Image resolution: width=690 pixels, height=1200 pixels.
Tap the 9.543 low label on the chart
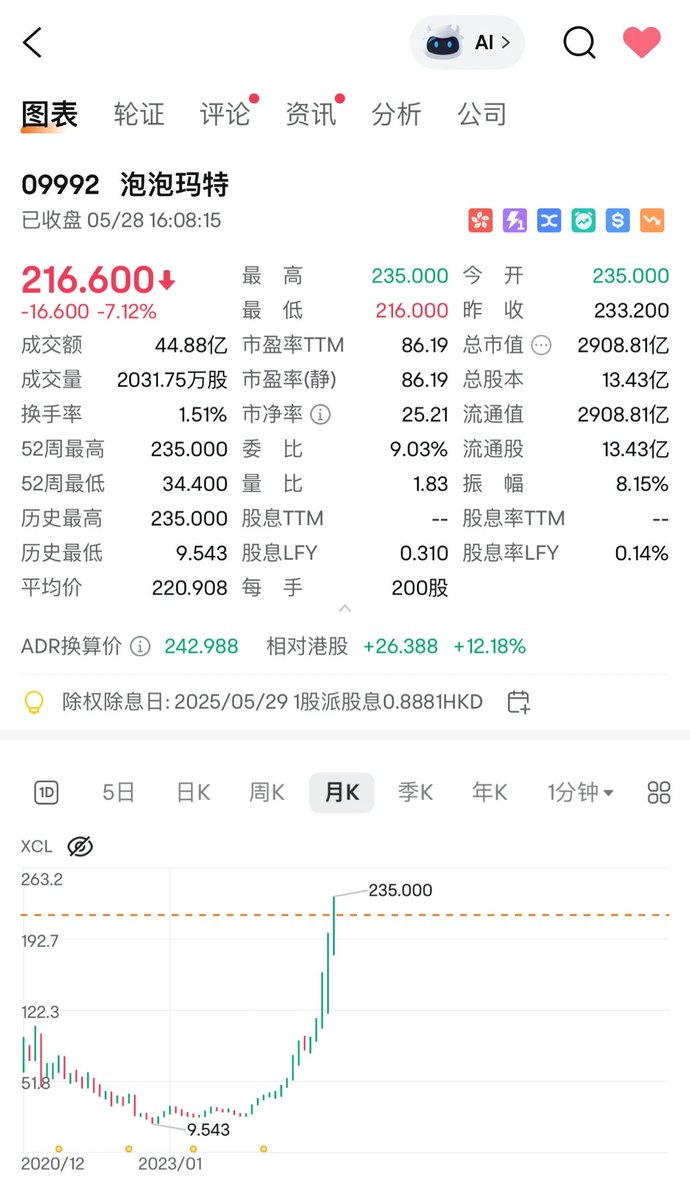tap(208, 1129)
